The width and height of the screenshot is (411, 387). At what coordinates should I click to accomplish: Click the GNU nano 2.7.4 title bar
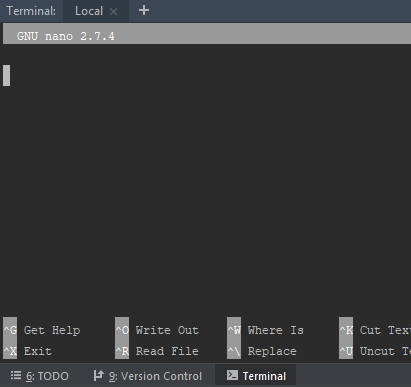click(x=207, y=34)
